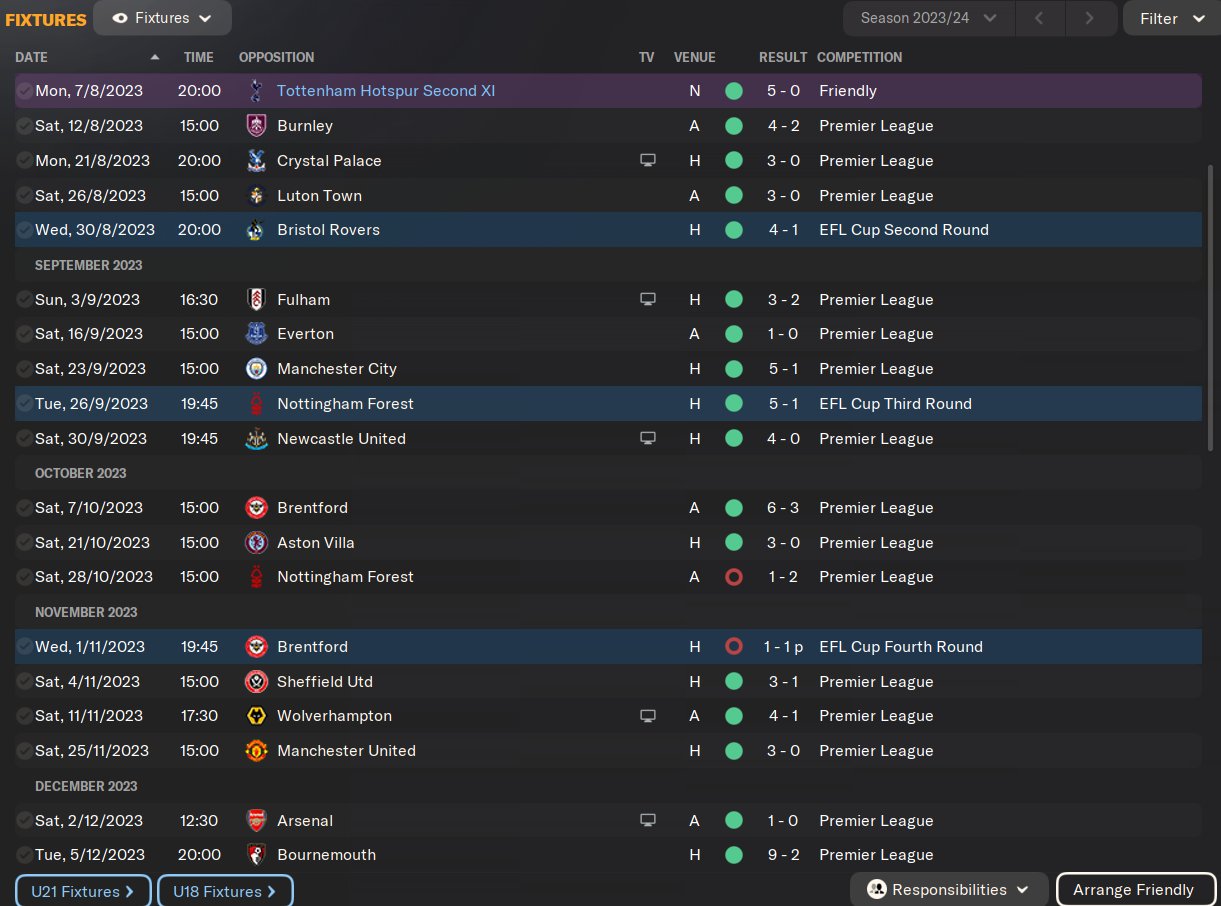Open the Filter dropdown
Viewport: 1221px width, 906px height.
point(1172,18)
